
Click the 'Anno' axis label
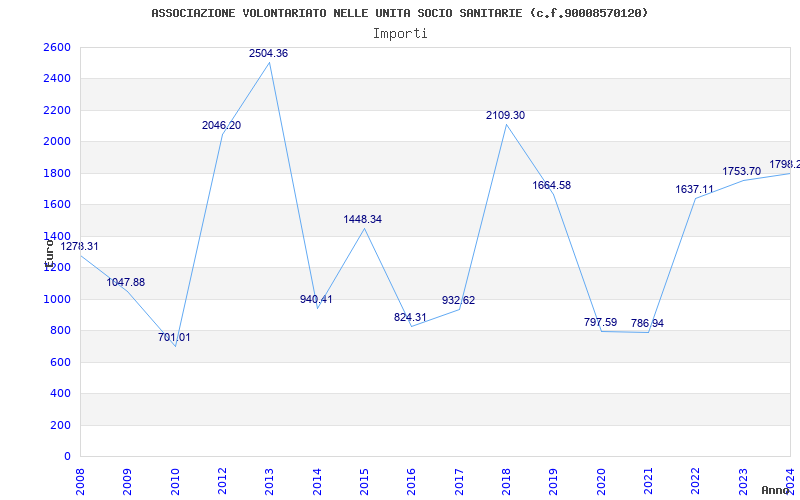(775, 490)
